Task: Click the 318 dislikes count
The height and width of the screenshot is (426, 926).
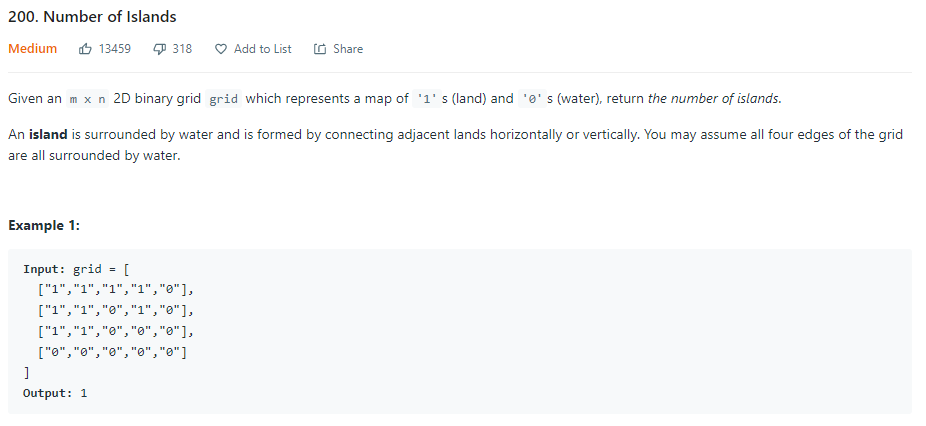Action: click(182, 49)
